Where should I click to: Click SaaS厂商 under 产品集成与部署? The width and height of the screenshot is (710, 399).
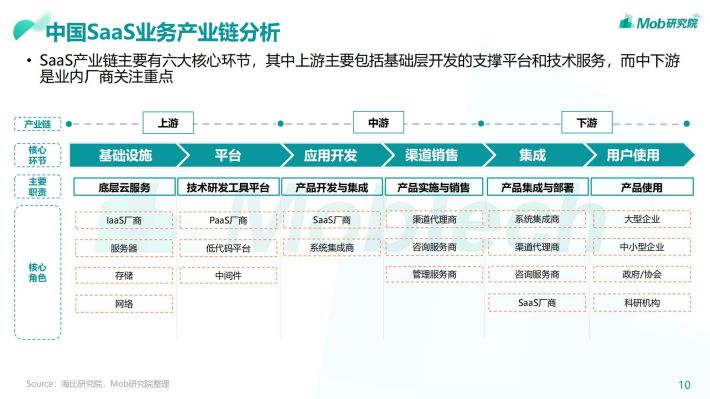pyautogui.click(x=537, y=303)
